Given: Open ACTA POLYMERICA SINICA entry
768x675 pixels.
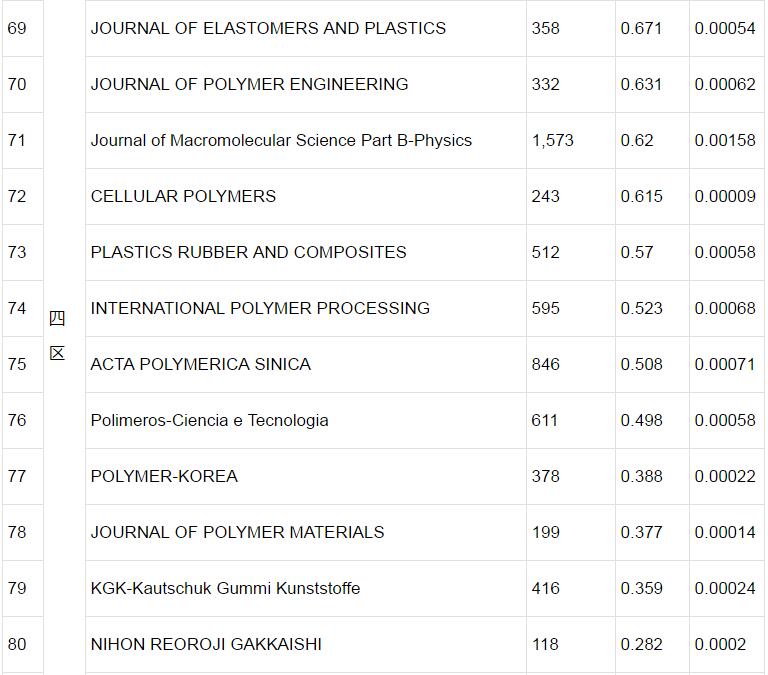Looking at the screenshot, I should [200, 364].
